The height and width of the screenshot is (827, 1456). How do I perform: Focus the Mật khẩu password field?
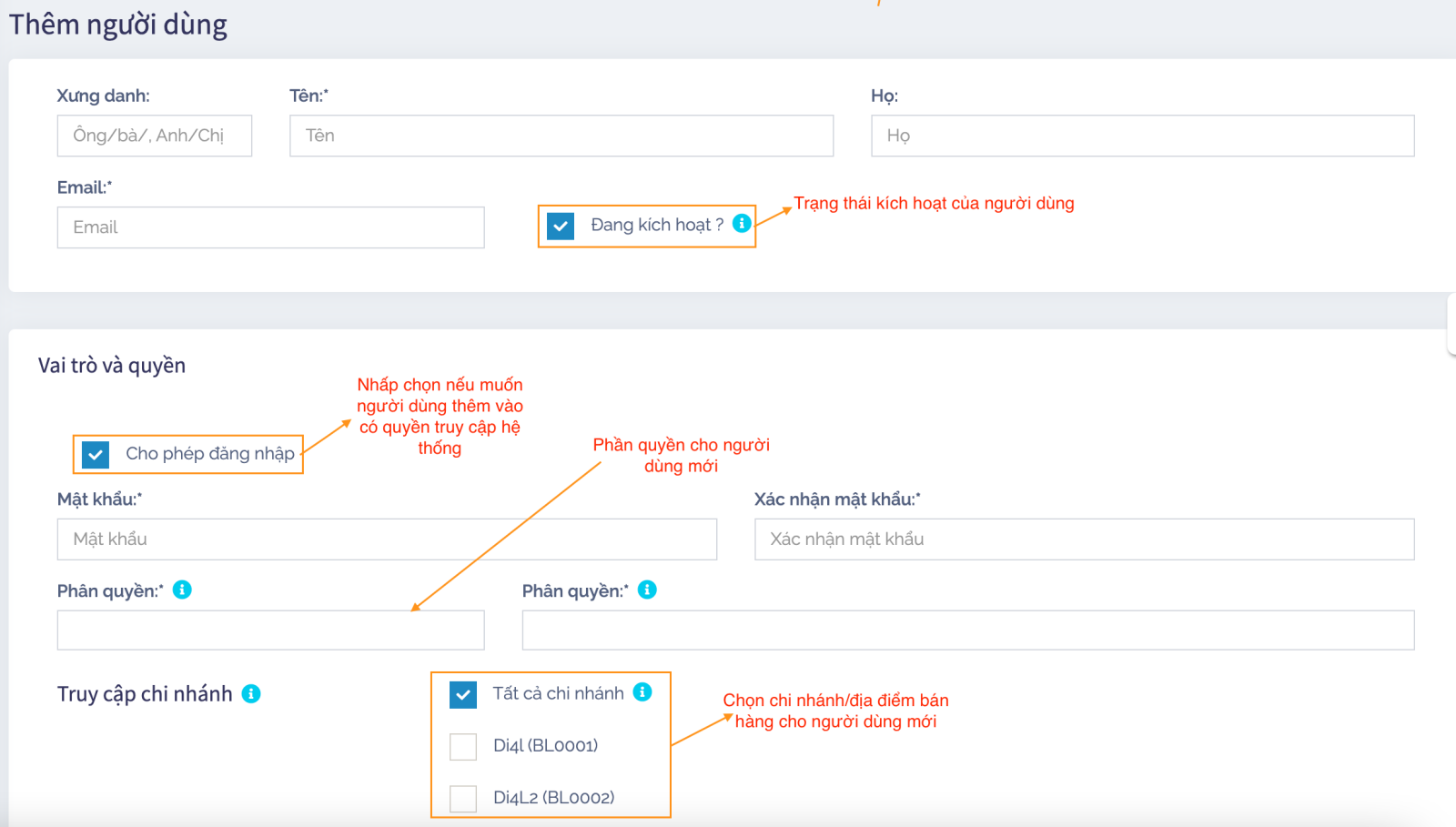tap(387, 540)
